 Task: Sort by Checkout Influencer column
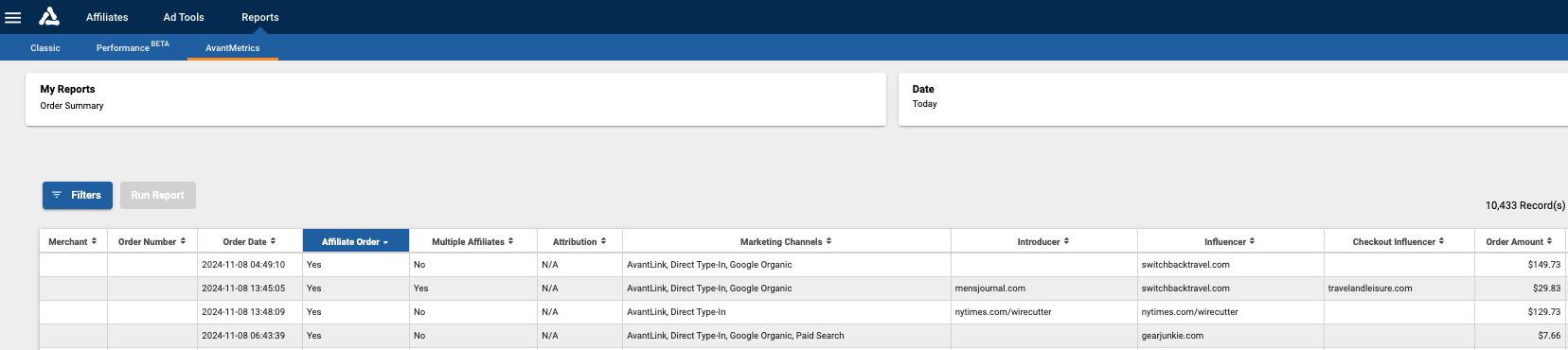coord(1399,241)
